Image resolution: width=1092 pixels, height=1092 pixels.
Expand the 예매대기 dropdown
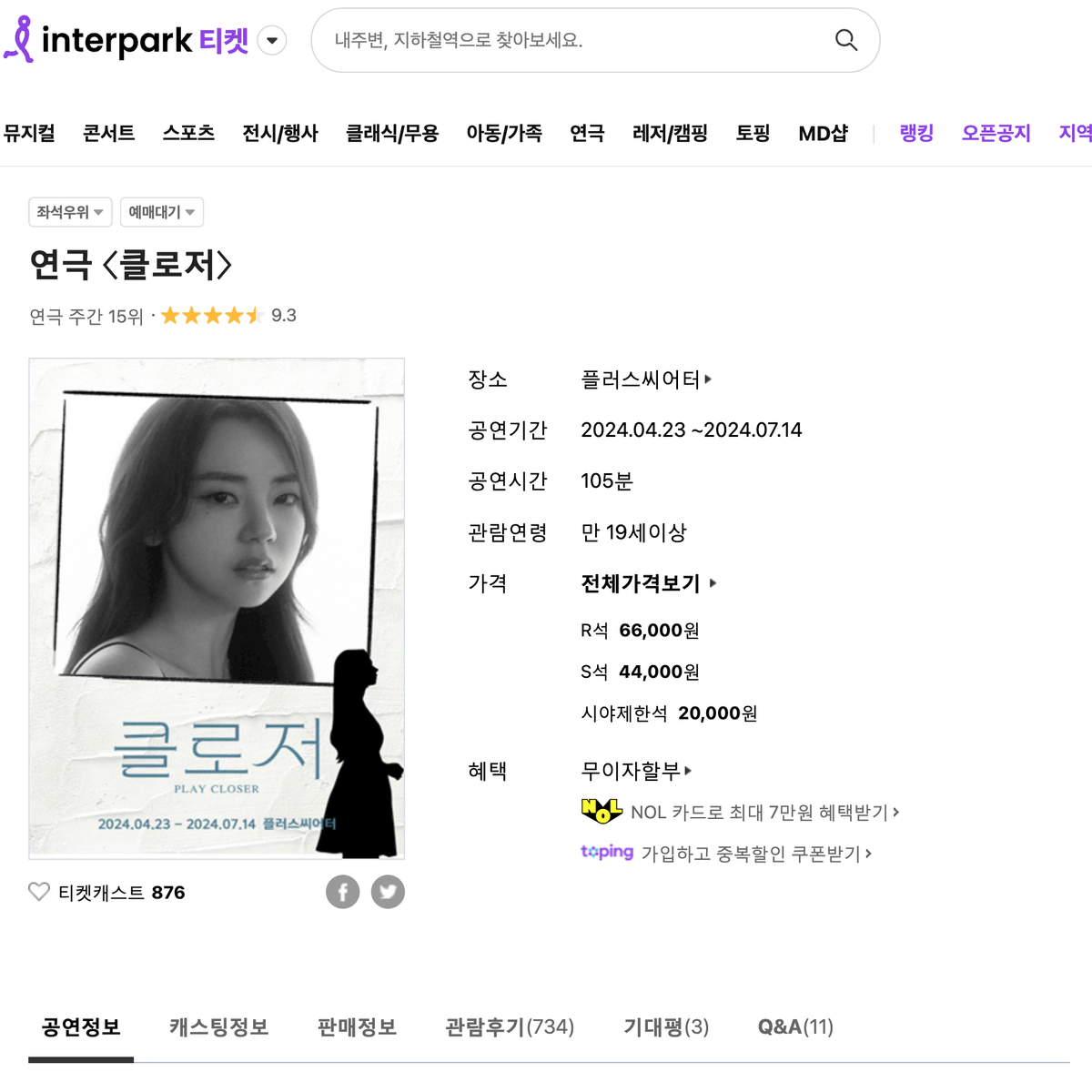coord(162,212)
